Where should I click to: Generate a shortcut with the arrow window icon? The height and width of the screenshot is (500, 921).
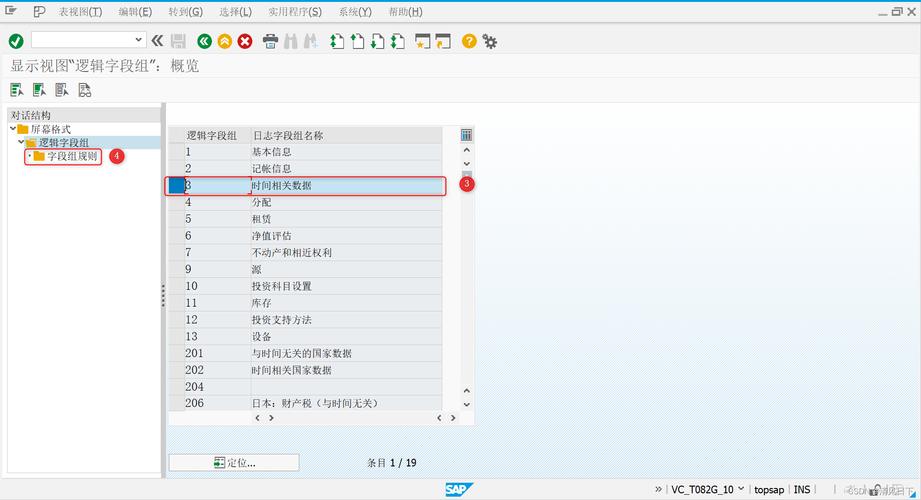point(443,41)
